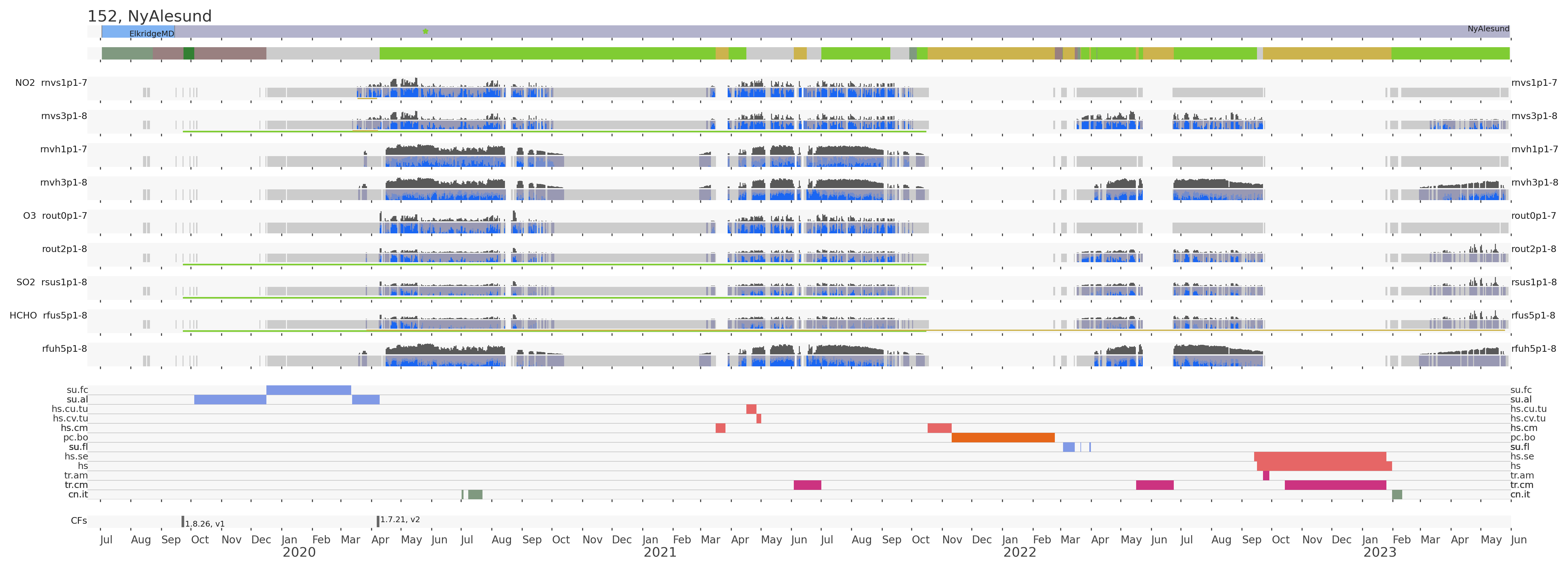
Task: Click the green star marker in top bar
Action: pyautogui.click(x=426, y=31)
